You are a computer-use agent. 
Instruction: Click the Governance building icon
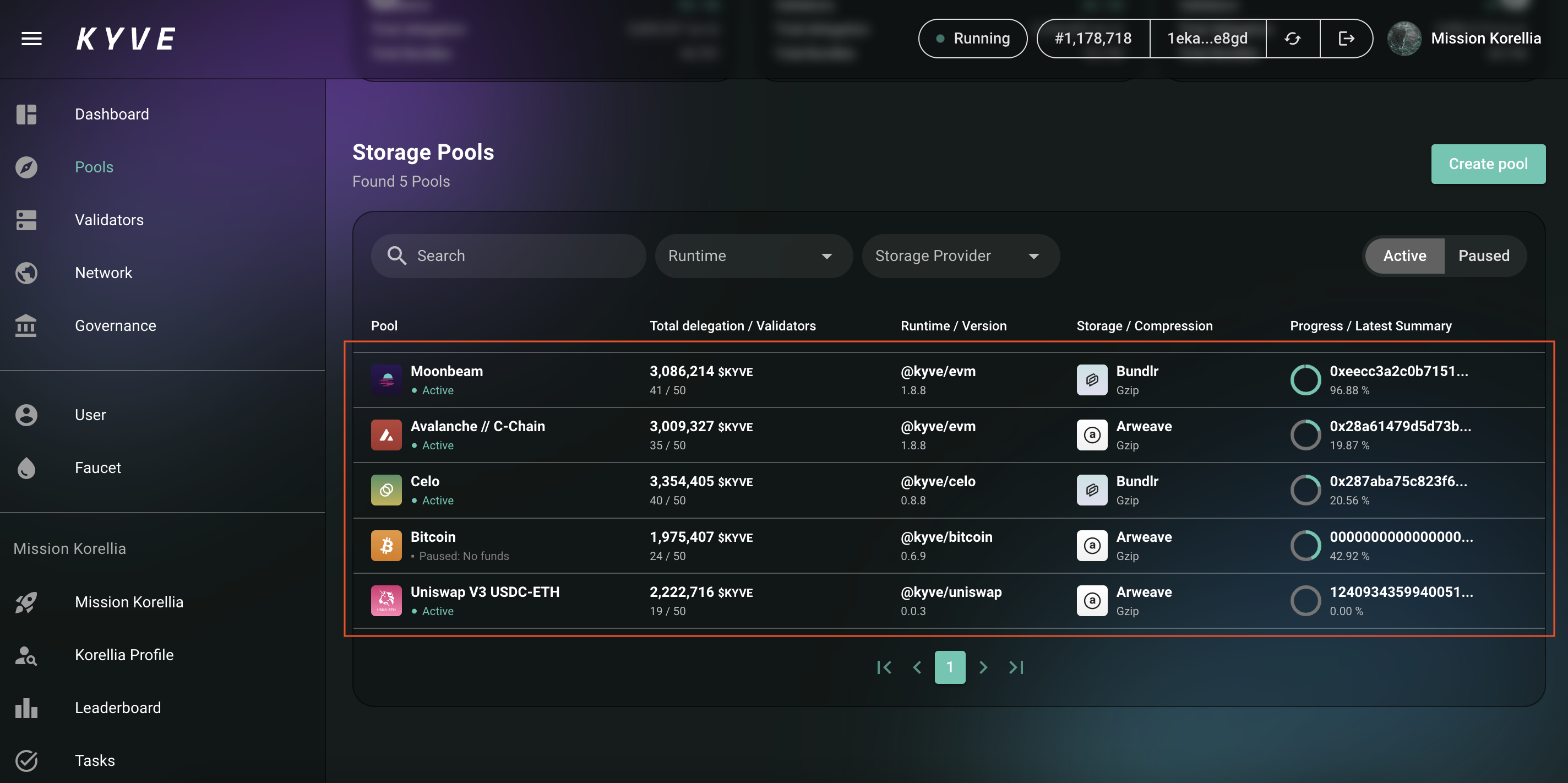[26, 326]
